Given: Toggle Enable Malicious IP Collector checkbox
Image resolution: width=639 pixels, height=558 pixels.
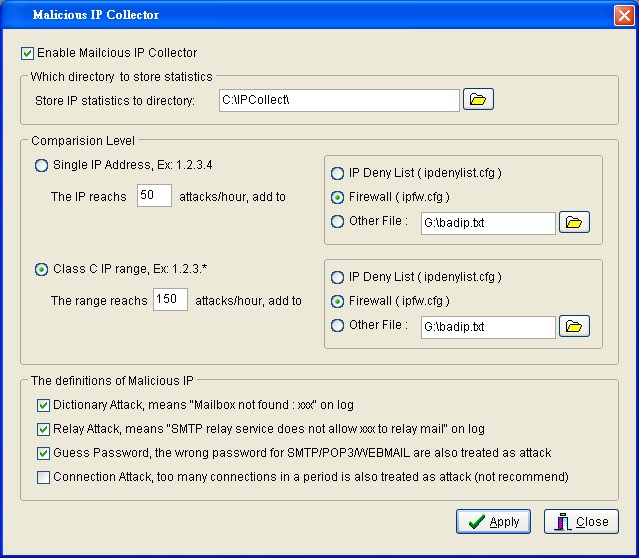Looking at the screenshot, I should (28, 53).
